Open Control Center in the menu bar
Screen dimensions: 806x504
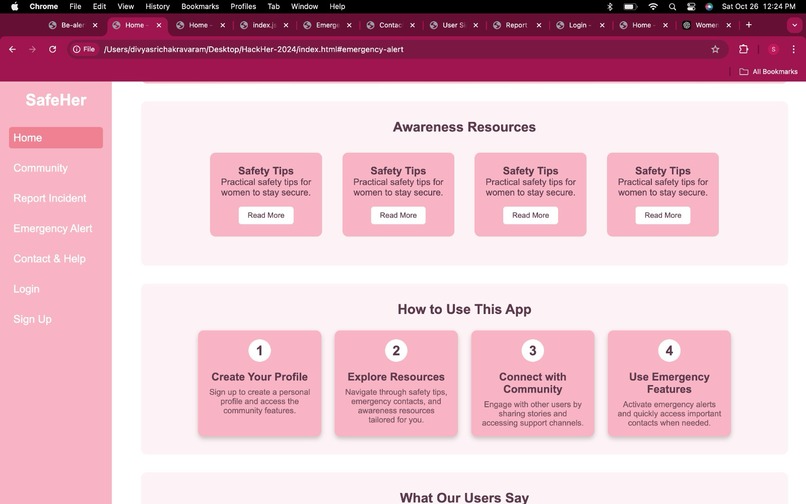691,6
